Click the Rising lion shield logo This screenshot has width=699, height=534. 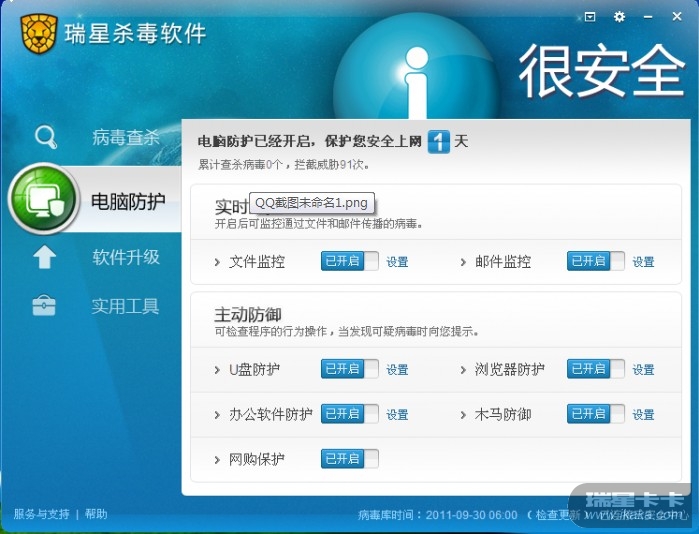39,33
